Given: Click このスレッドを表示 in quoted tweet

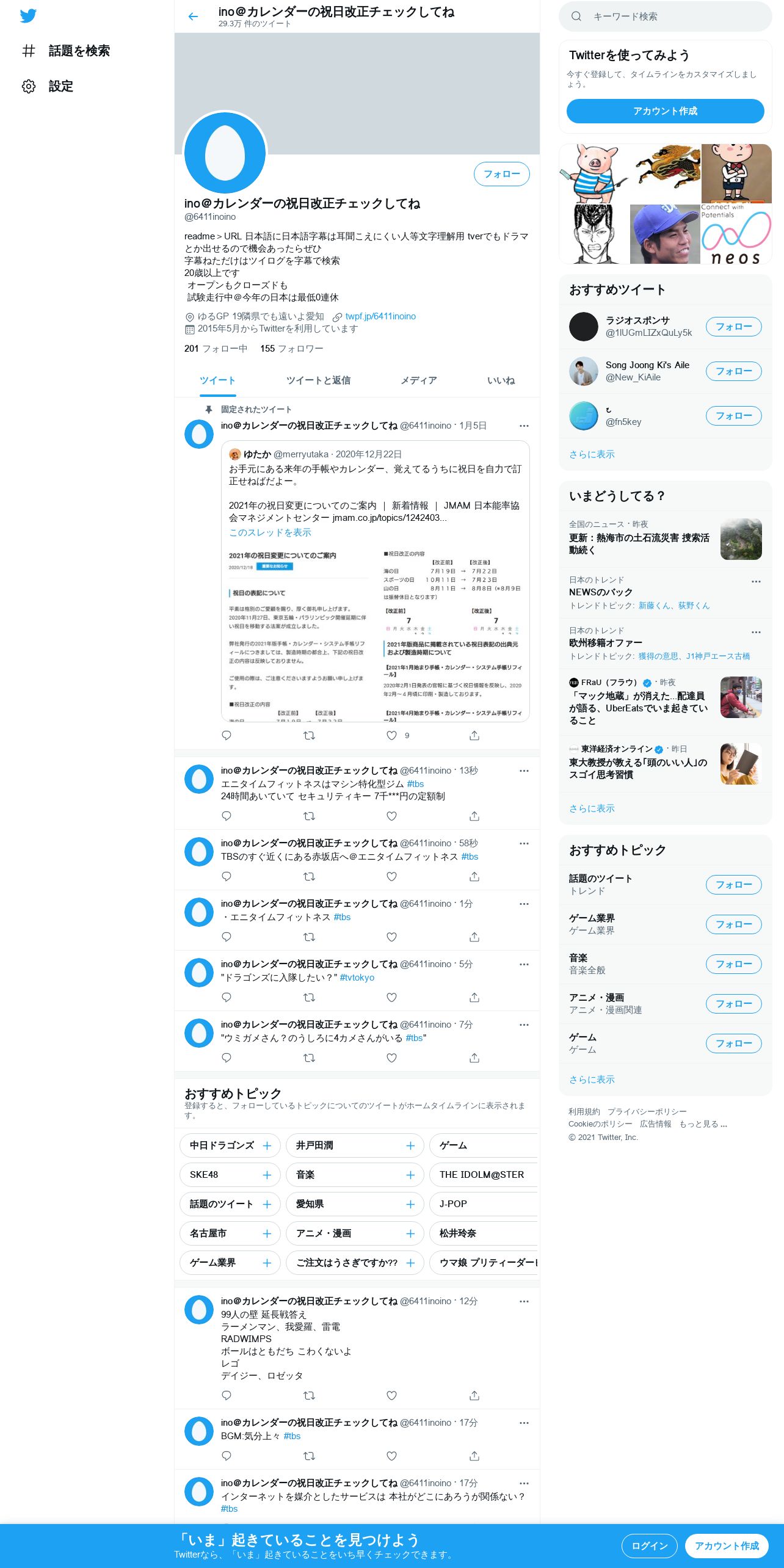Looking at the screenshot, I should pos(270,532).
